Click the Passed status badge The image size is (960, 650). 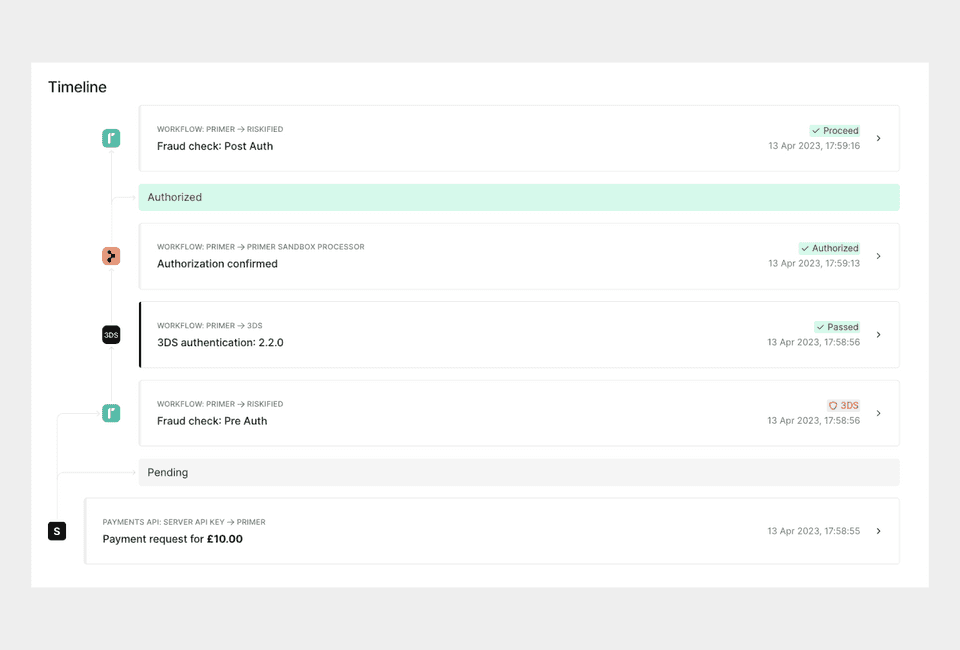[x=837, y=327]
